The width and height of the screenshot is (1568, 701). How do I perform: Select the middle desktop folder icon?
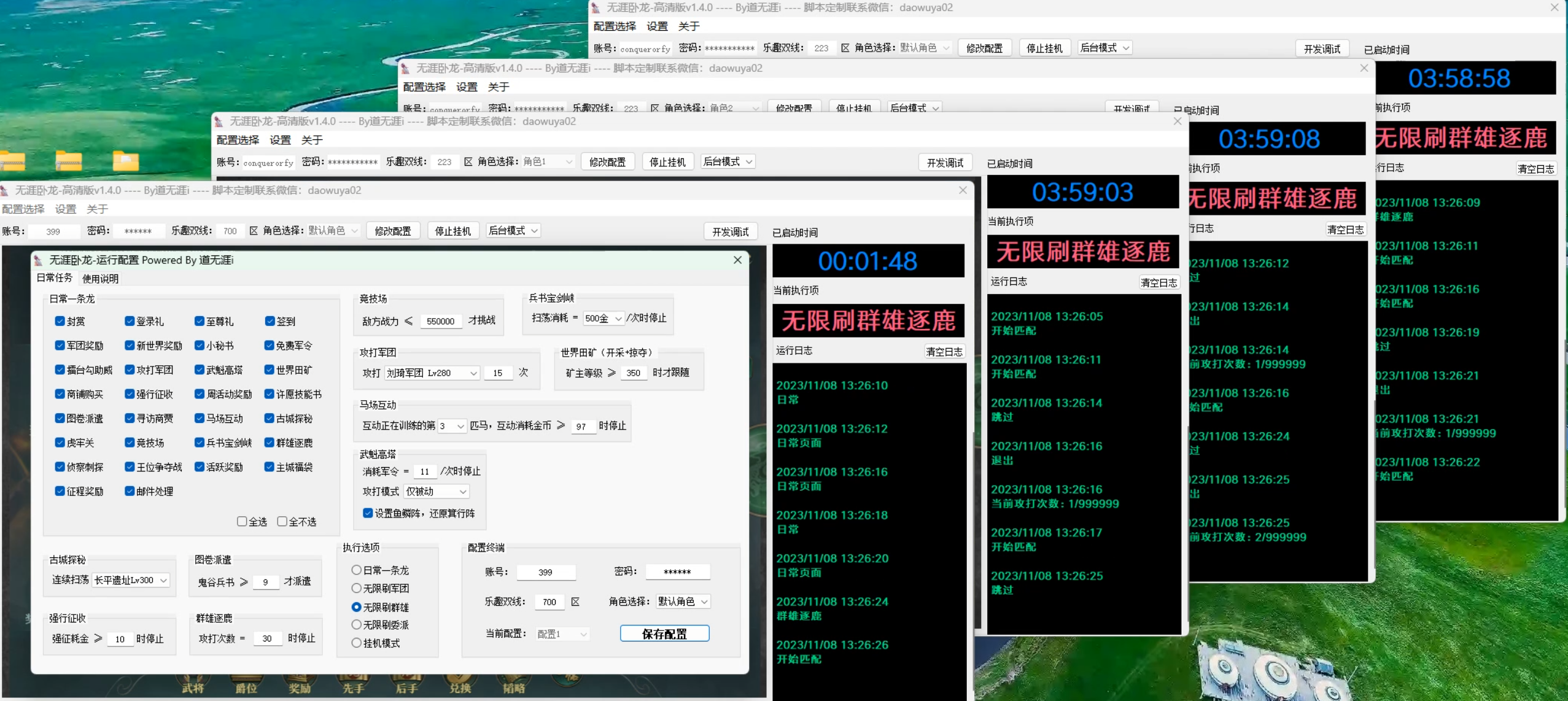pyautogui.click(x=69, y=161)
